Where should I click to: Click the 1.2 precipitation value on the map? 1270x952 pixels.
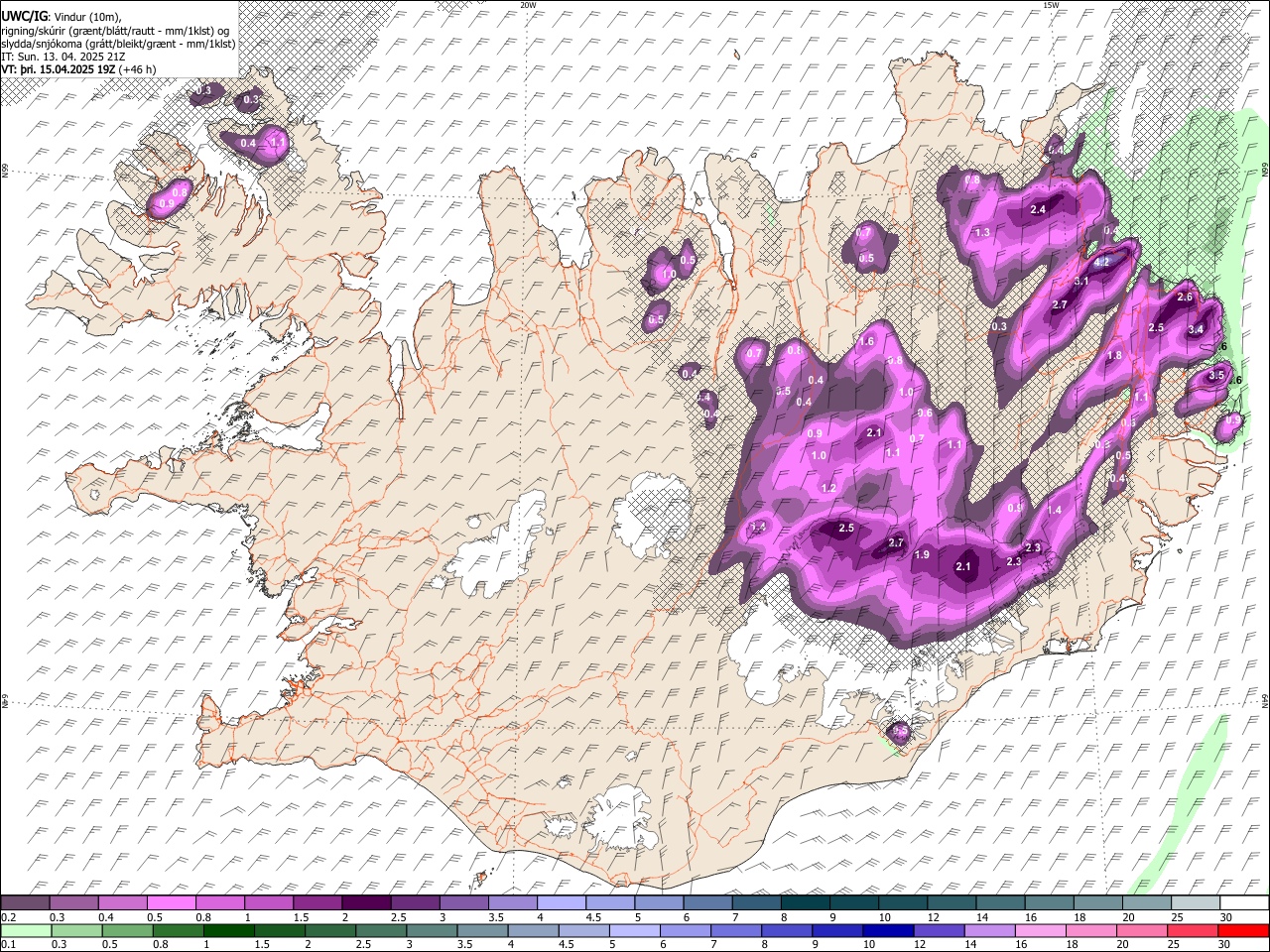pyautogui.click(x=828, y=488)
